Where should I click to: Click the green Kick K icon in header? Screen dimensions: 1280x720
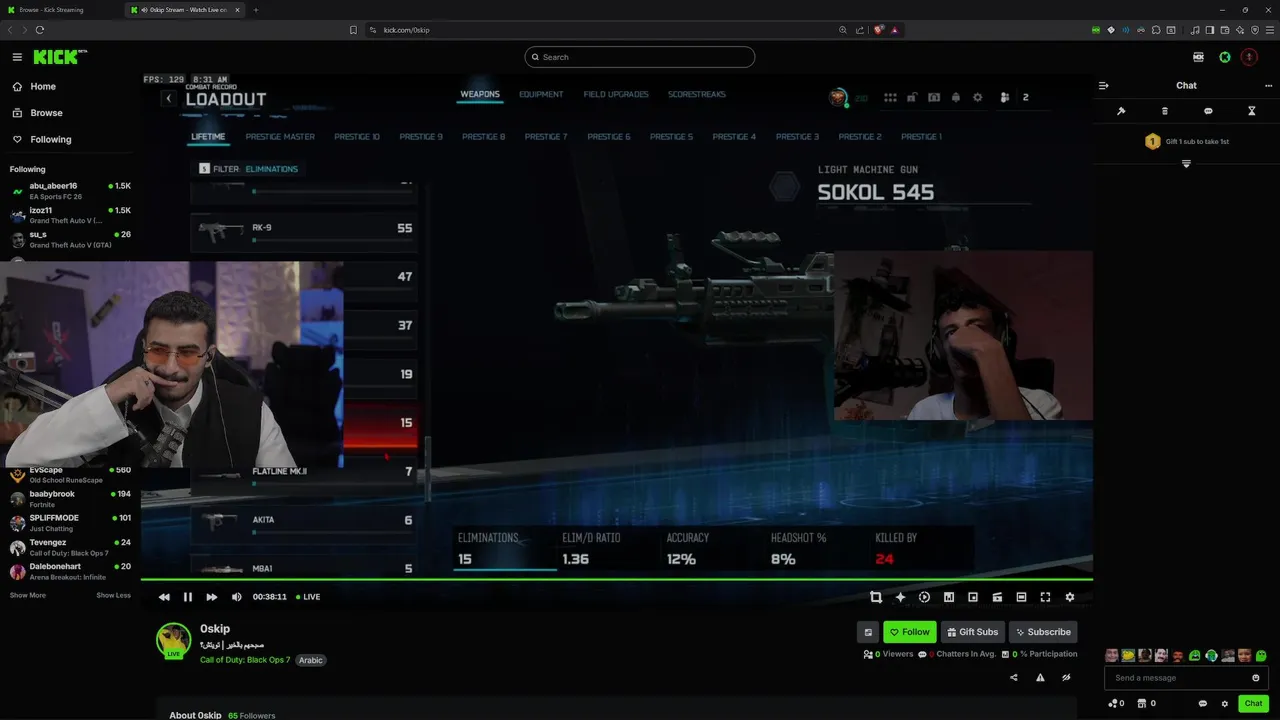[x=1225, y=57]
